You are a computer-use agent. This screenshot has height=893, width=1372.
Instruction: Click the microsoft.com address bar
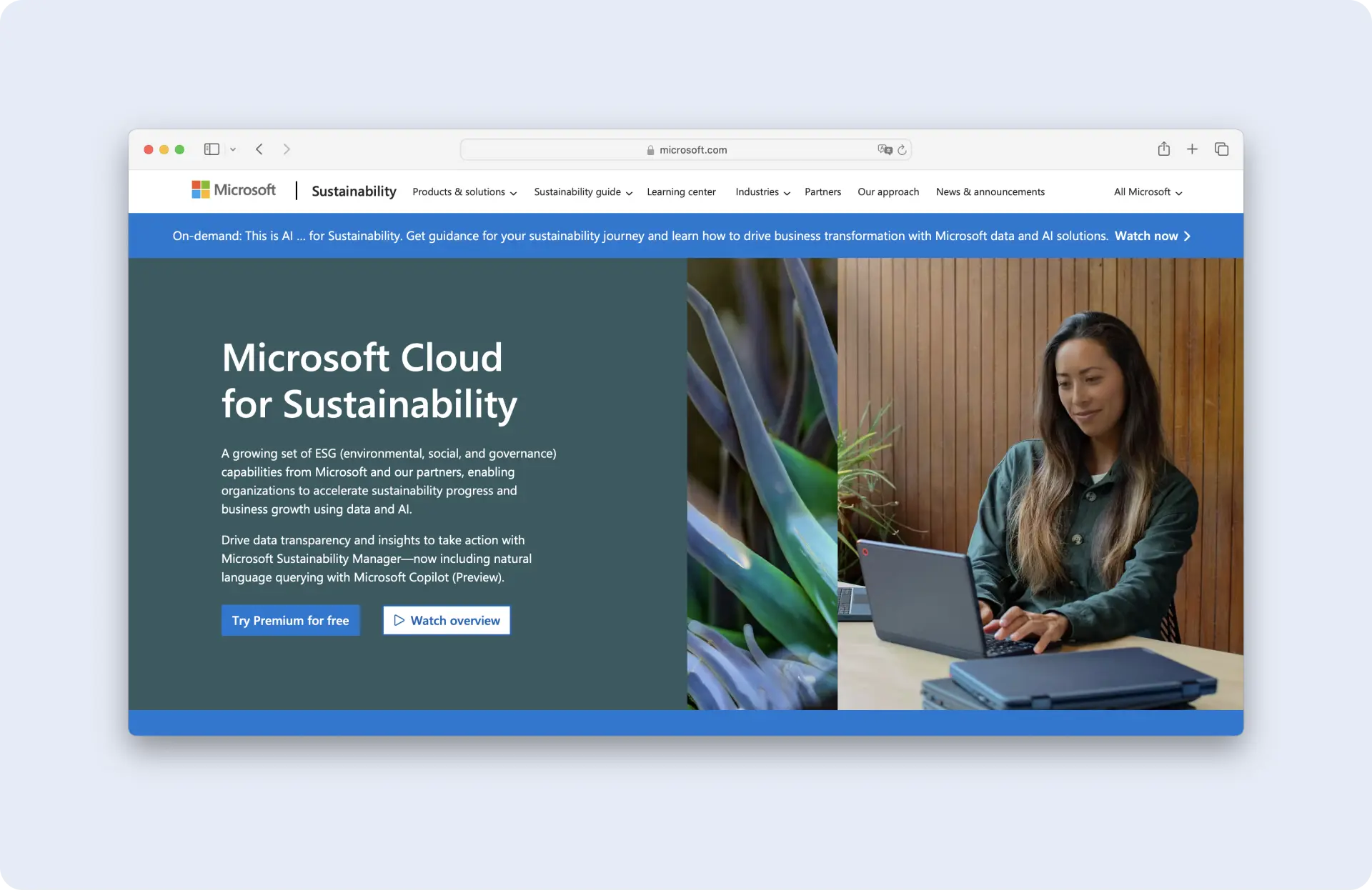[686, 150]
